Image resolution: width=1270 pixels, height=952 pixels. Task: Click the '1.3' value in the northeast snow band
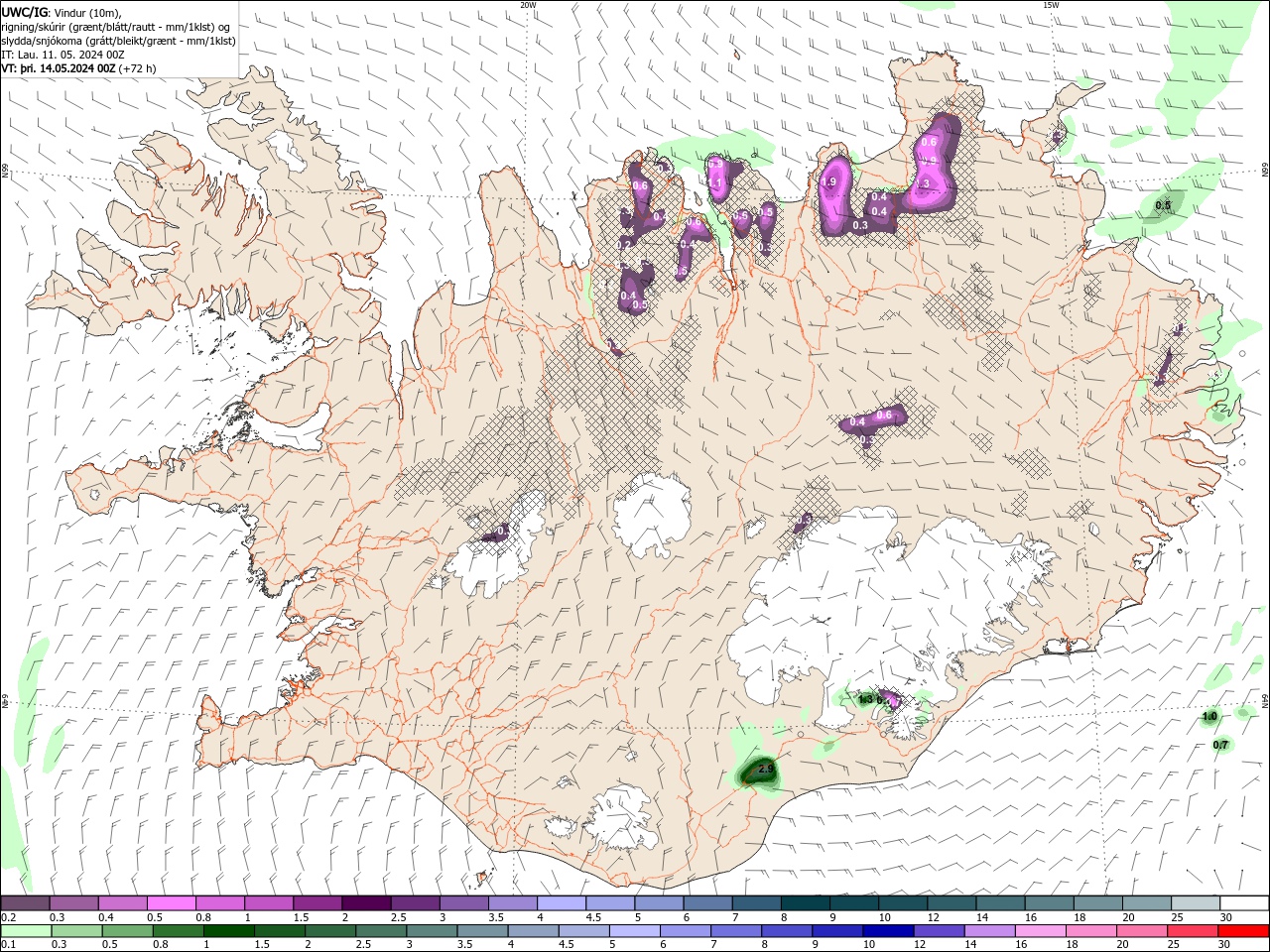(921, 183)
